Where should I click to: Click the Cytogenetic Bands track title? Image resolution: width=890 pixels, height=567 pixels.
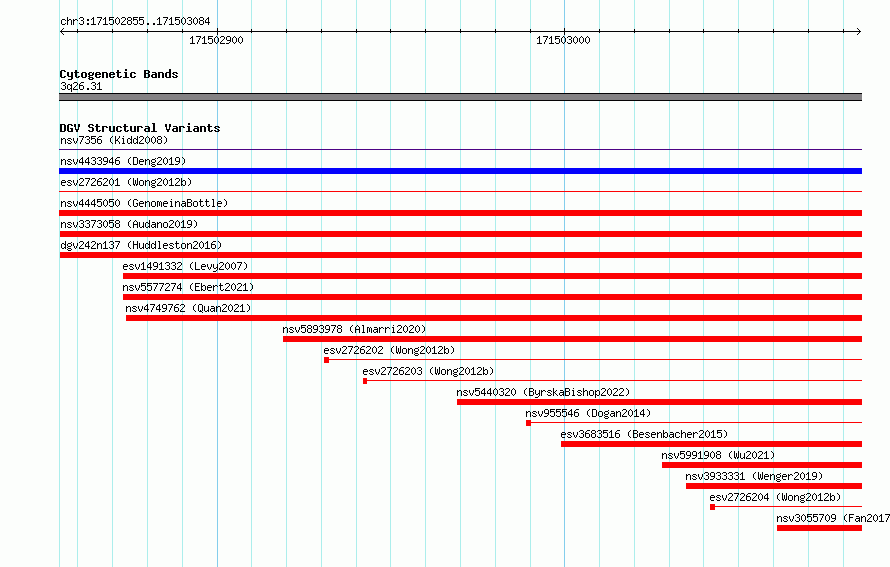[x=119, y=74]
